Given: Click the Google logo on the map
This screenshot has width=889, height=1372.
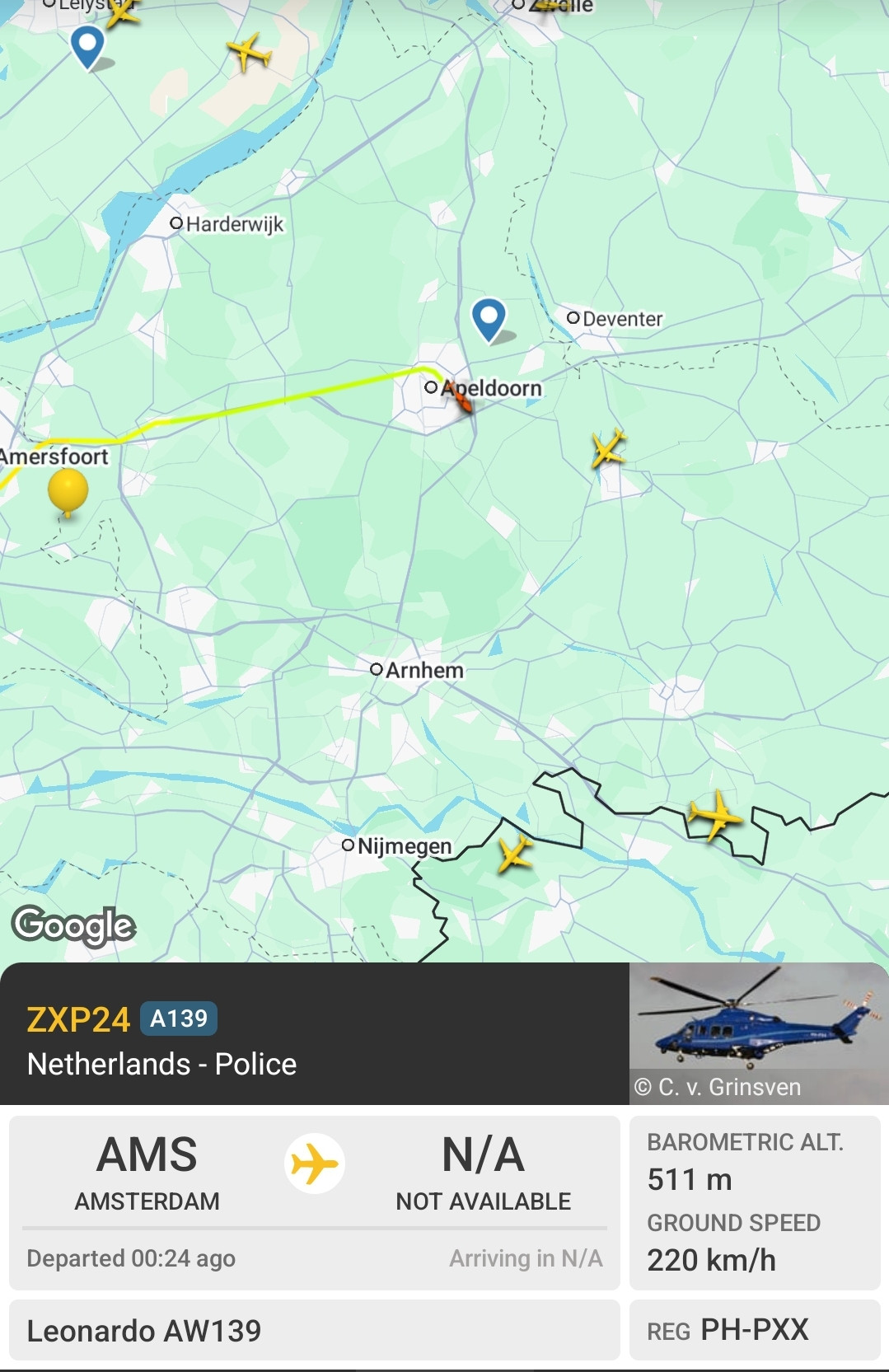Looking at the screenshot, I should [x=74, y=926].
